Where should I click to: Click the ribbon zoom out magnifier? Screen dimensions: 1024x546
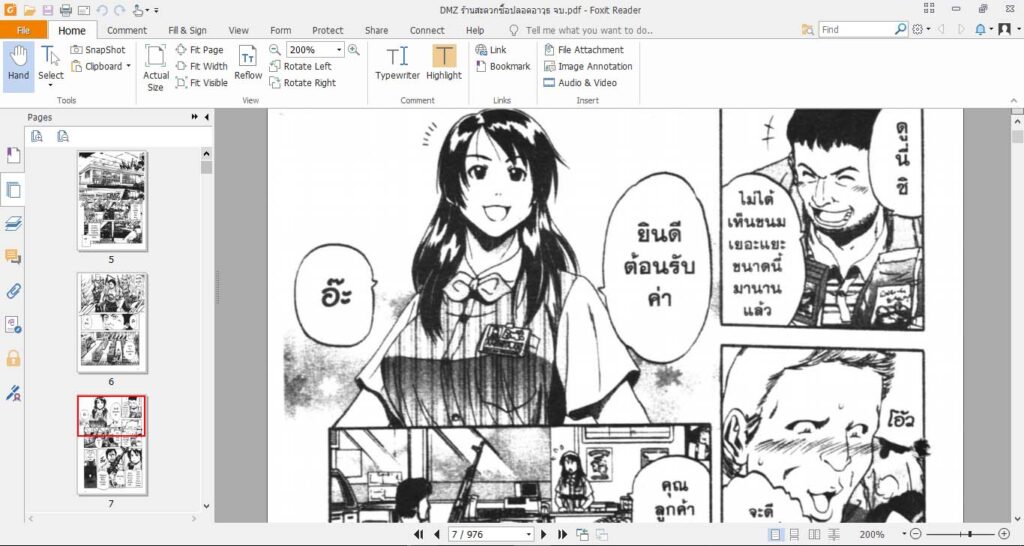coord(275,50)
